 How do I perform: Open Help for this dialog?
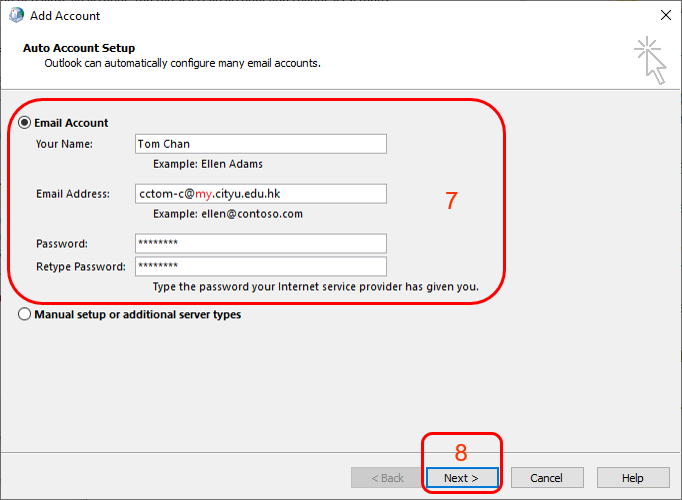coord(633,478)
